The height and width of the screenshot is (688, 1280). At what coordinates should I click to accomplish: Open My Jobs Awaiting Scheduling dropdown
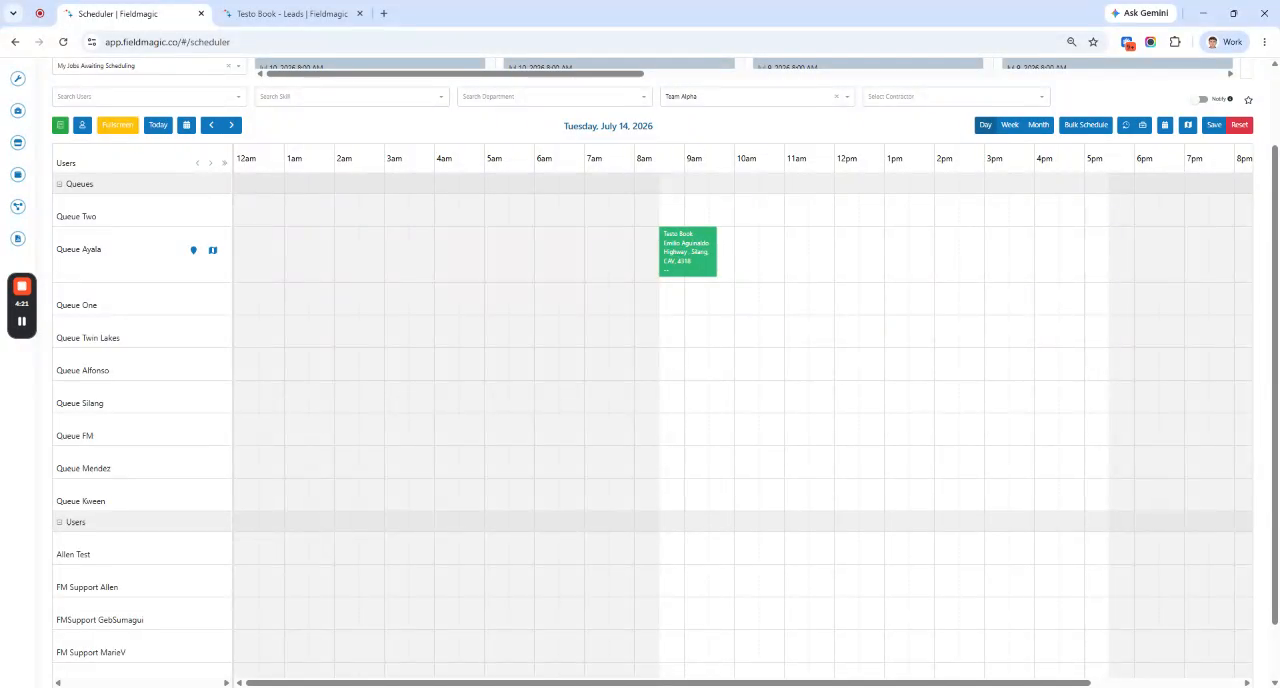pos(238,66)
